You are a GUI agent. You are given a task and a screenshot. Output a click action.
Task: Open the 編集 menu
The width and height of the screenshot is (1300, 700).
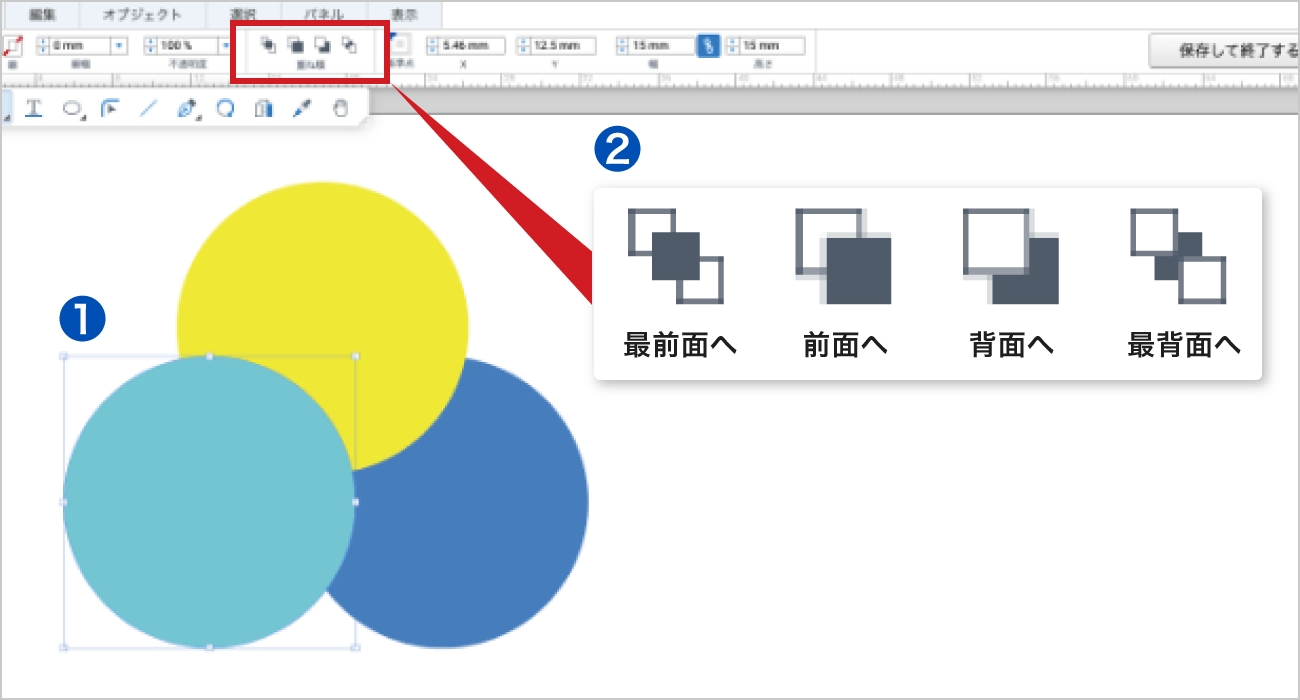42,15
